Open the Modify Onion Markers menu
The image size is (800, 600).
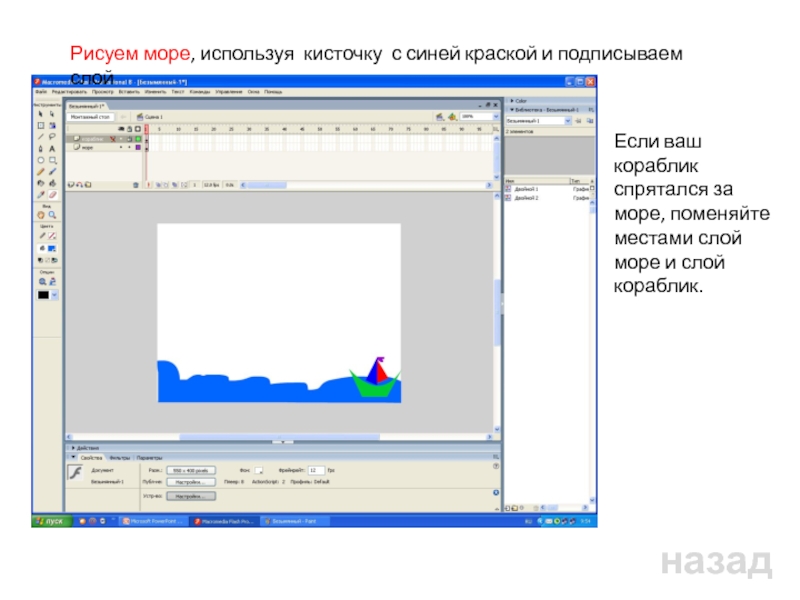[184, 185]
